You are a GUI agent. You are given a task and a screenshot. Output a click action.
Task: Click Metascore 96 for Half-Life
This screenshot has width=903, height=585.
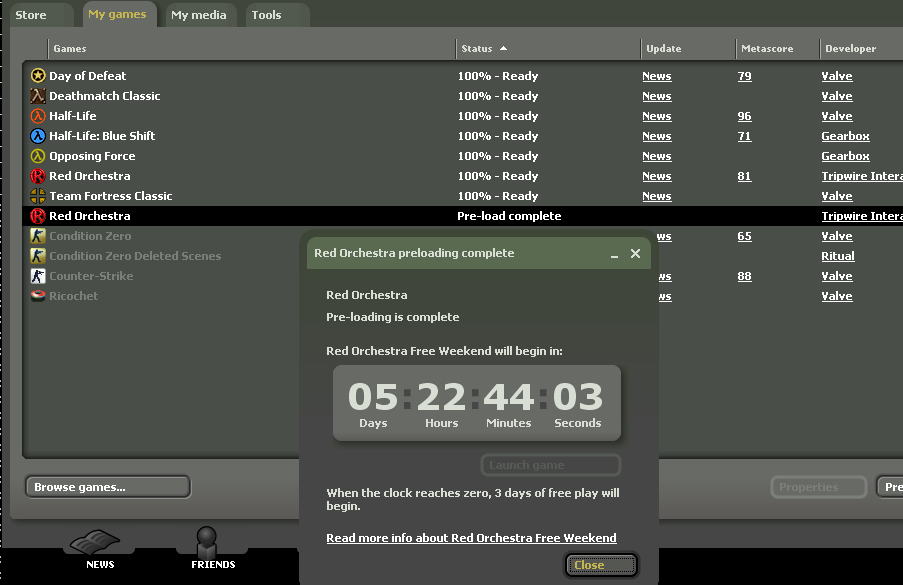click(744, 116)
